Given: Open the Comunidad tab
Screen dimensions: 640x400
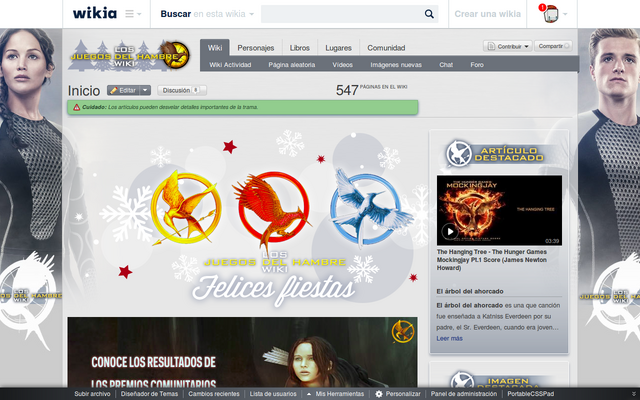Looking at the screenshot, I should 386,48.
